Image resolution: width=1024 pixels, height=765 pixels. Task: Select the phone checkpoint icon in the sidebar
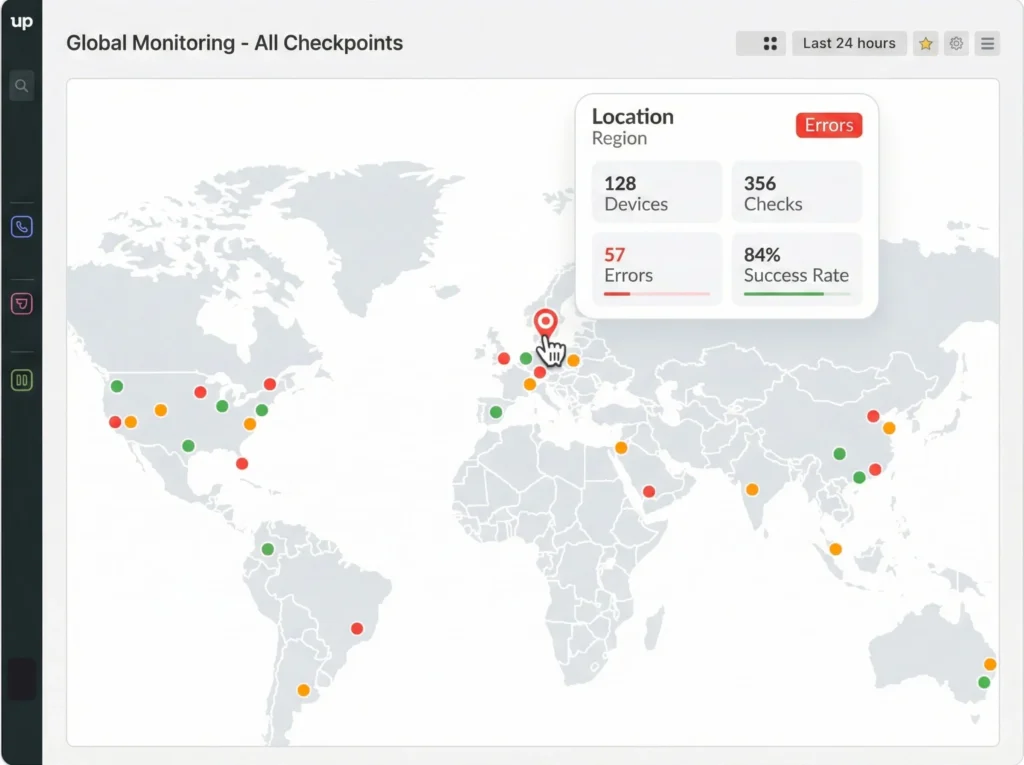pyautogui.click(x=21, y=226)
